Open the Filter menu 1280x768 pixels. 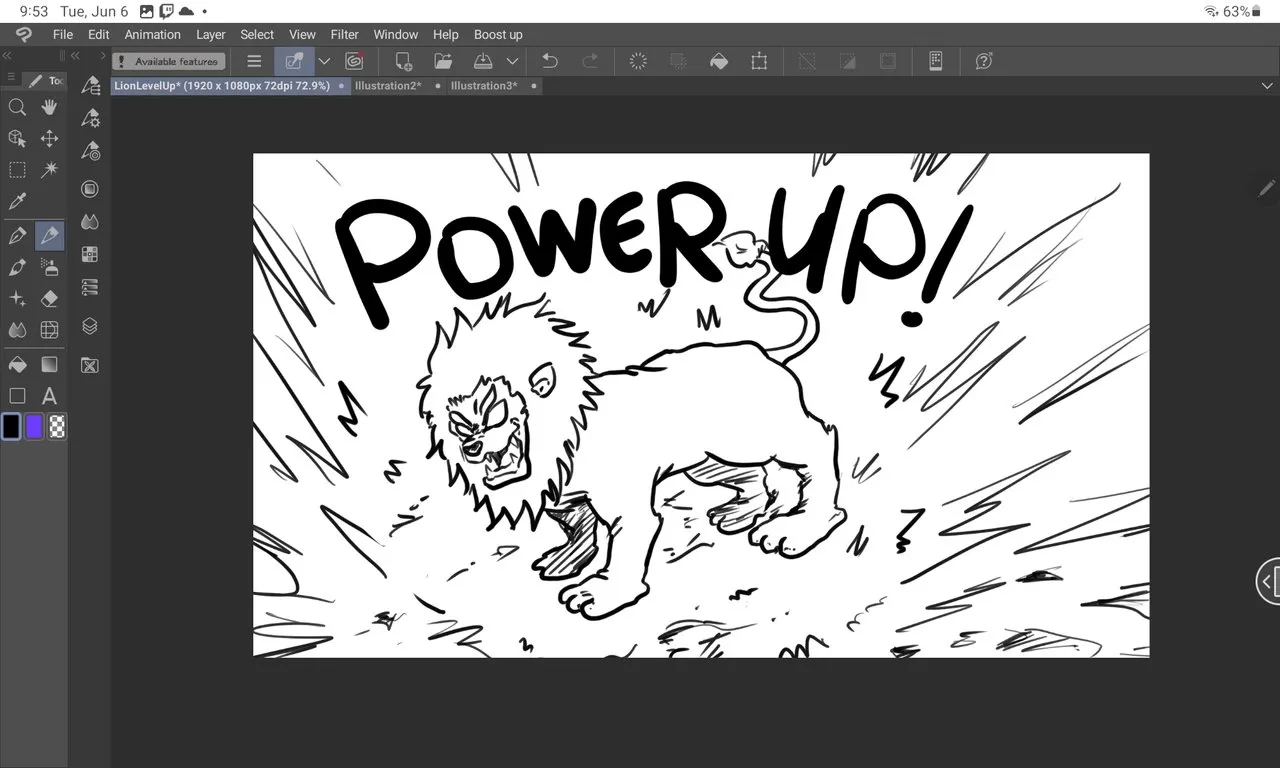pos(345,34)
